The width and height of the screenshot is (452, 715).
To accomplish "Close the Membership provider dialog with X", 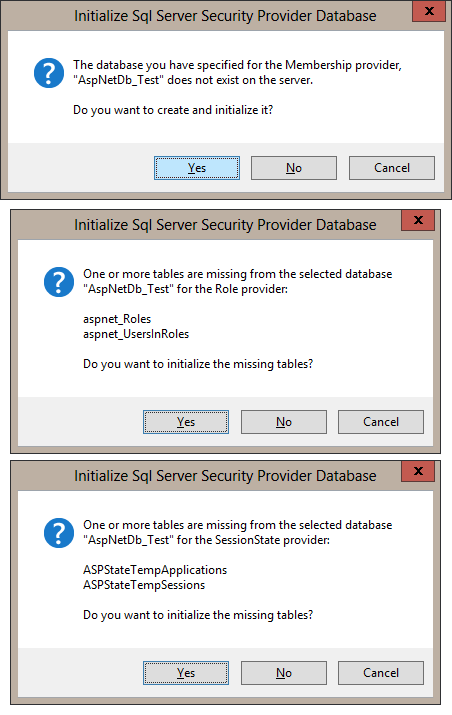I will click(x=429, y=11).
